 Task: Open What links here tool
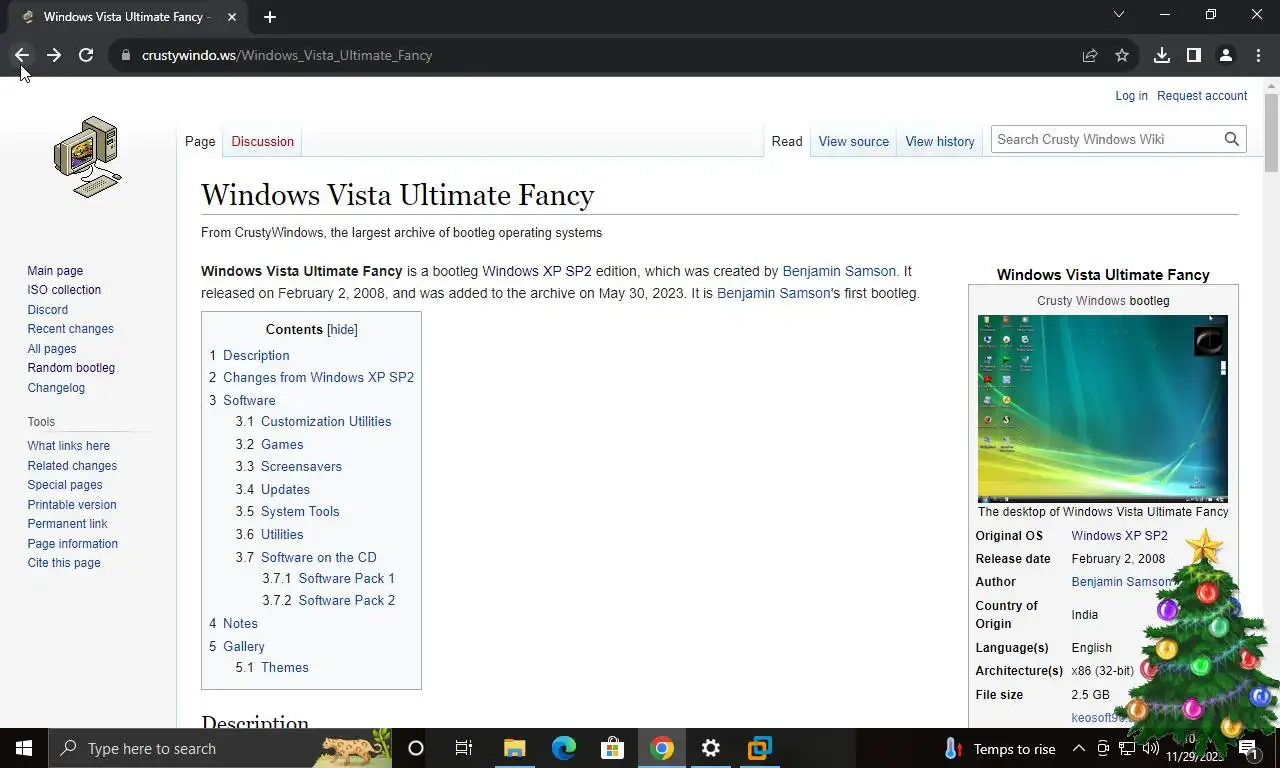[x=69, y=446]
